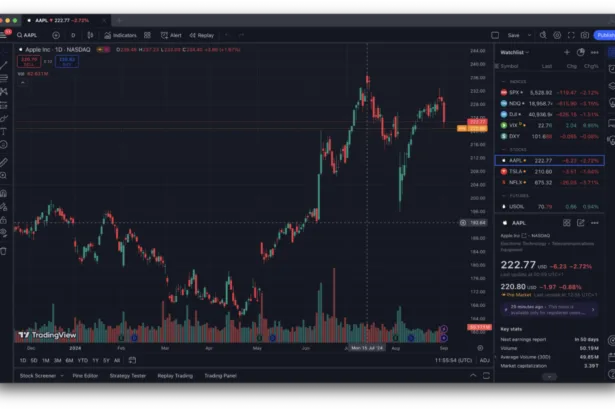Toggle ADJ adjusted price data
This screenshot has width=615, height=410.
(x=484, y=360)
